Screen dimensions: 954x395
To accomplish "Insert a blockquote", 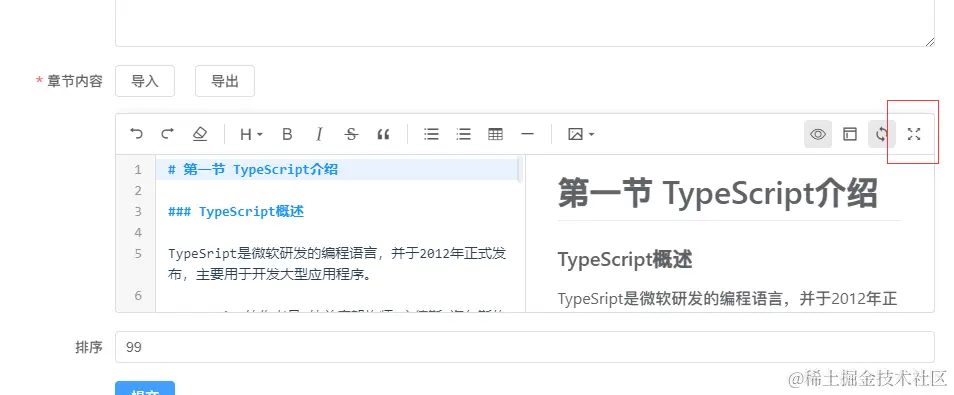I will (383, 135).
